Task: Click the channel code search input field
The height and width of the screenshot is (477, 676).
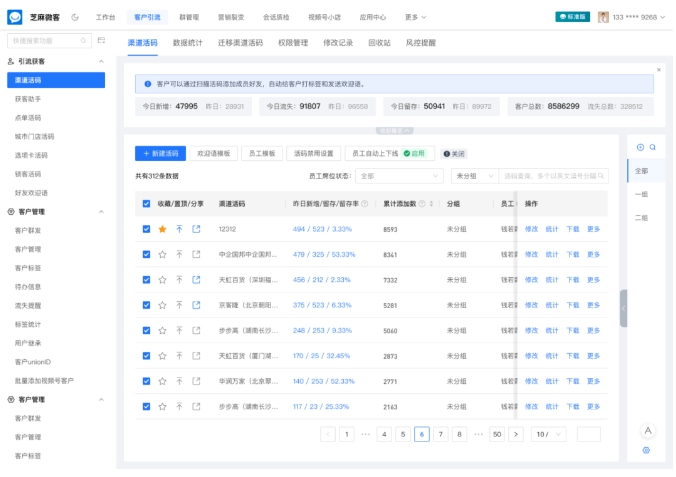Action: [554, 176]
